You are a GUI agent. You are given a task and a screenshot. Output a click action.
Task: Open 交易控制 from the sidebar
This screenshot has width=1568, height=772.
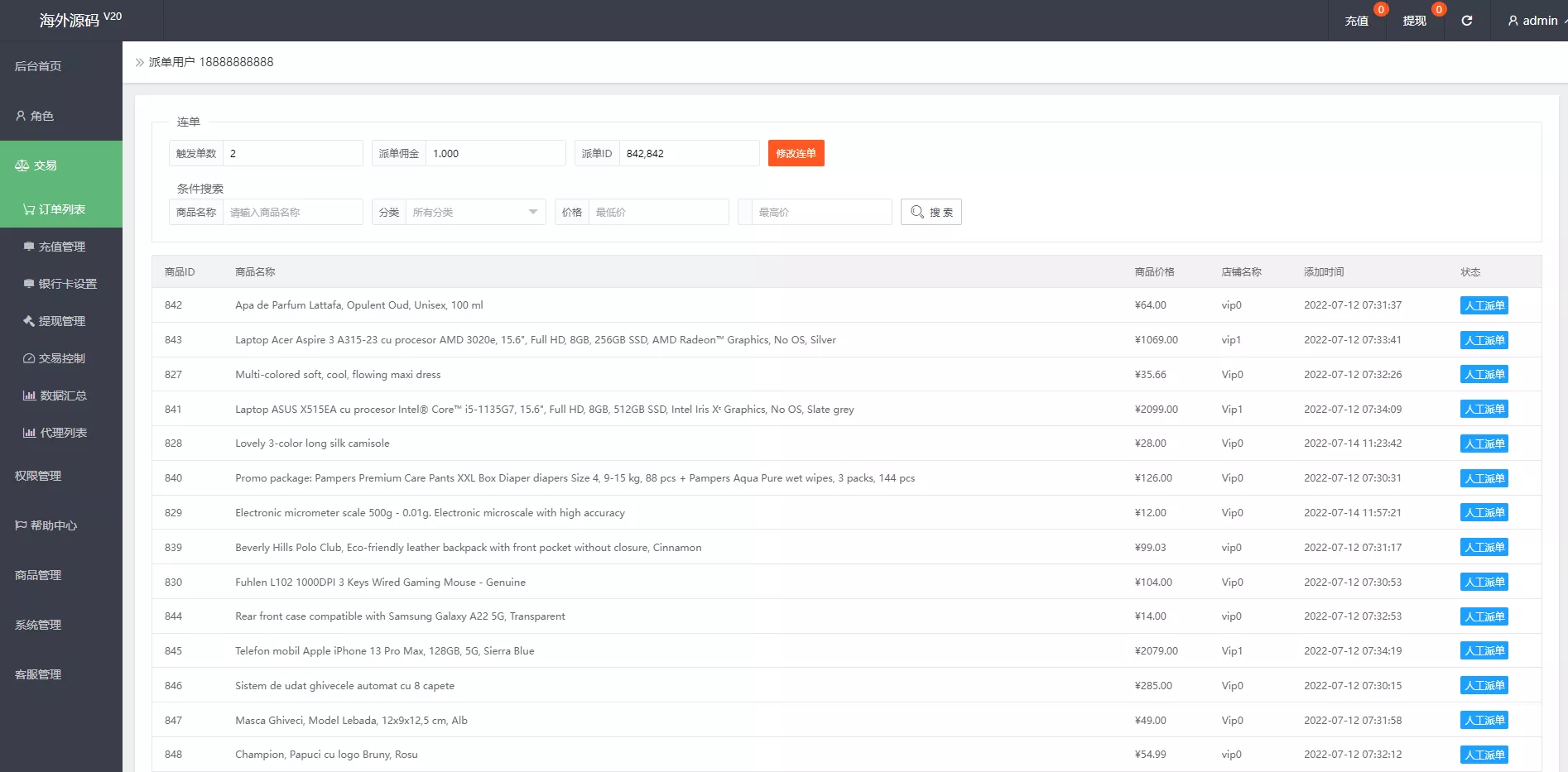coord(61,358)
